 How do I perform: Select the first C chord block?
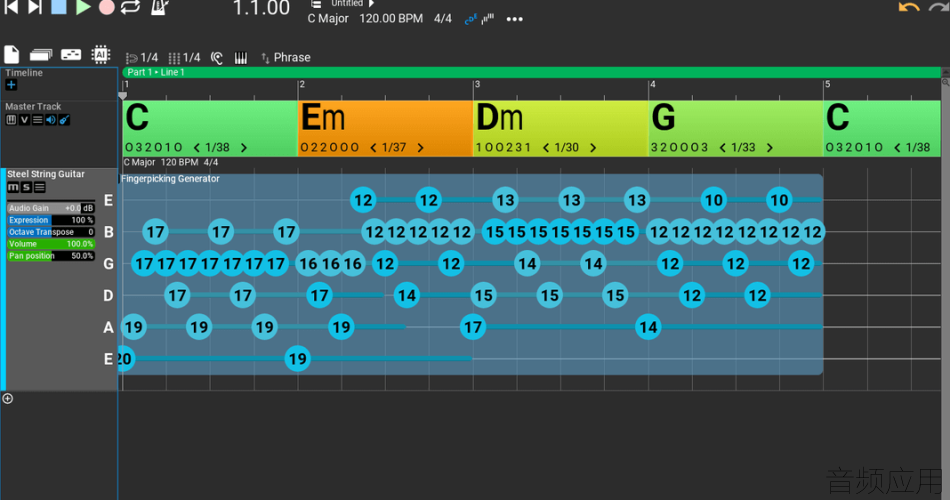(x=210, y=128)
